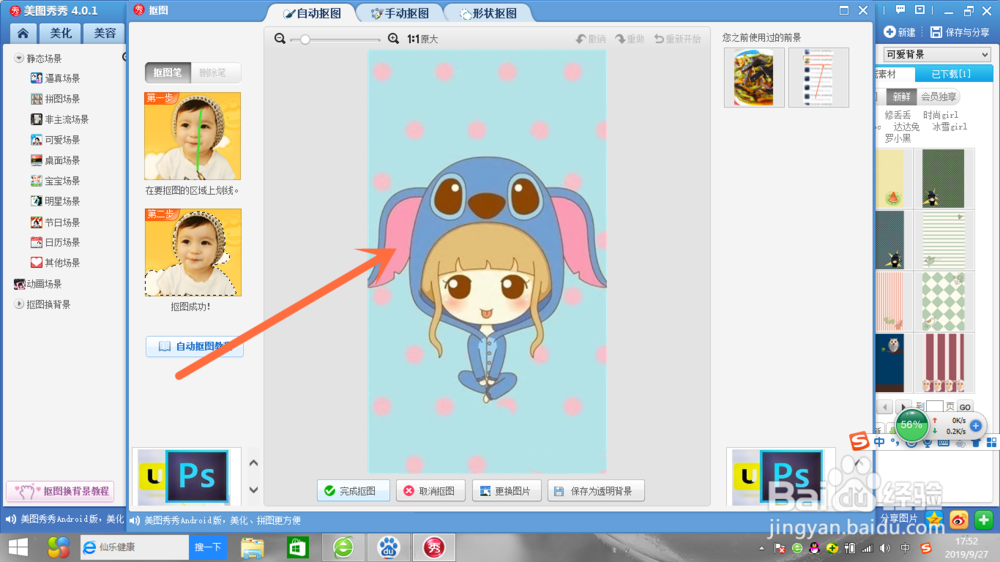Set view to 1:1 原大
Image resolution: width=1000 pixels, height=562 pixels.
(422, 40)
